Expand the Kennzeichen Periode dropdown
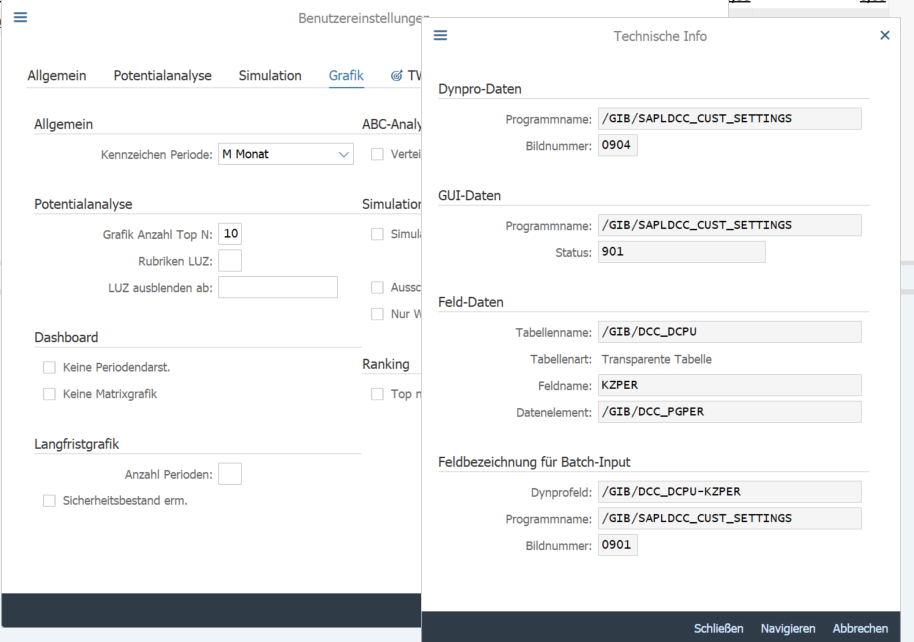Viewport: 914px width, 642px height. point(344,154)
